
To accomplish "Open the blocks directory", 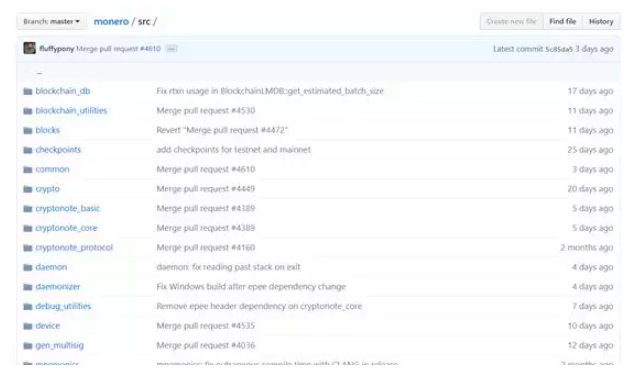I will pos(48,130).
